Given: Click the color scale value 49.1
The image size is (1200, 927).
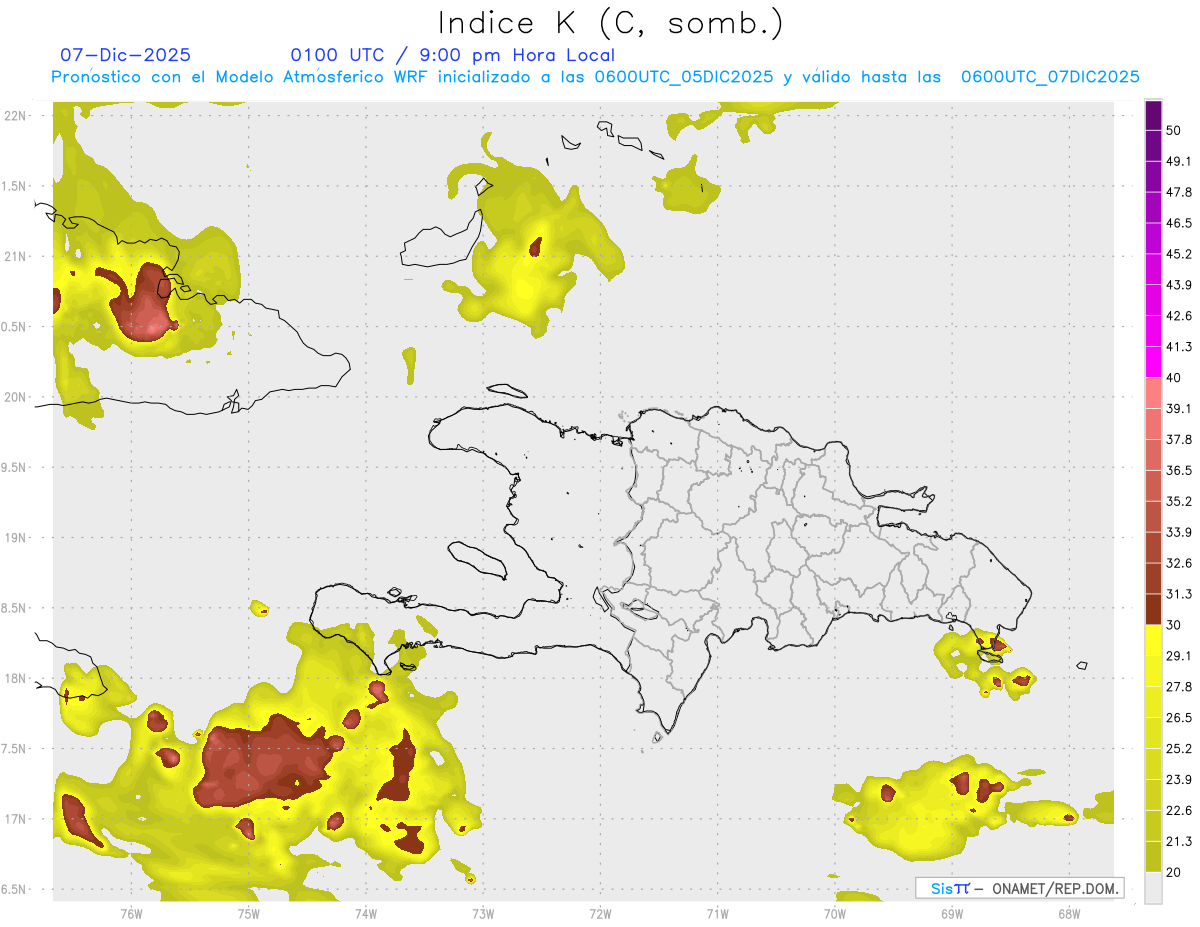Looking at the screenshot, I should 1179,161.
